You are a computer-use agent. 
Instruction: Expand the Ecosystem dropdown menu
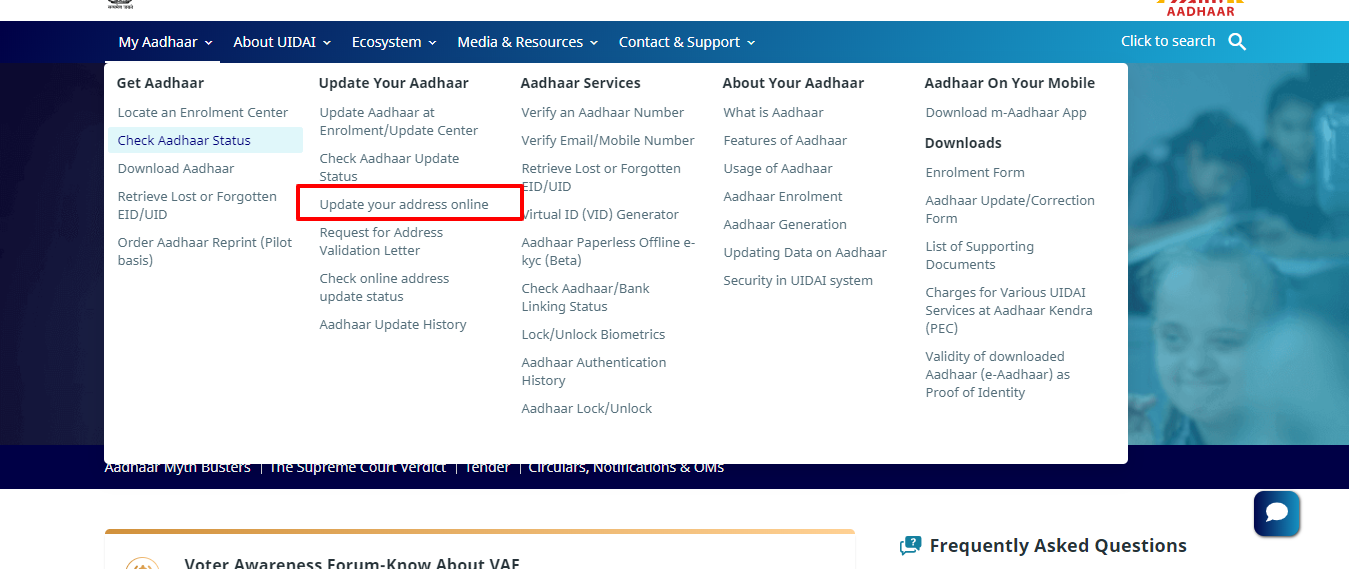(x=394, y=42)
